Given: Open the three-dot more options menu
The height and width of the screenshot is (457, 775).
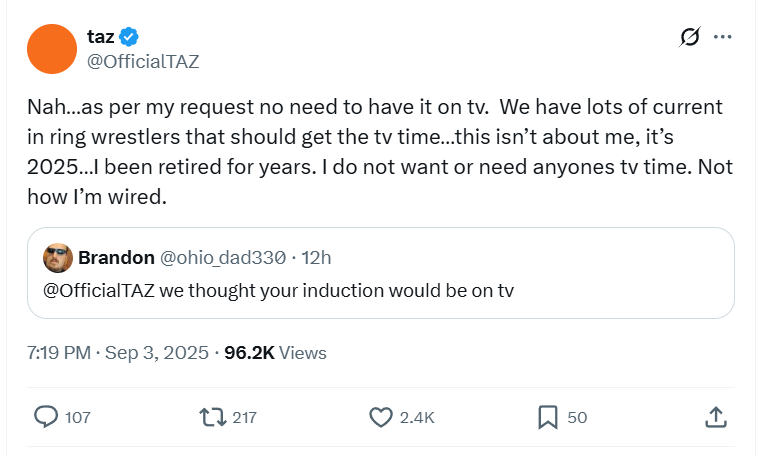Looking at the screenshot, I should tap(722, 37).
